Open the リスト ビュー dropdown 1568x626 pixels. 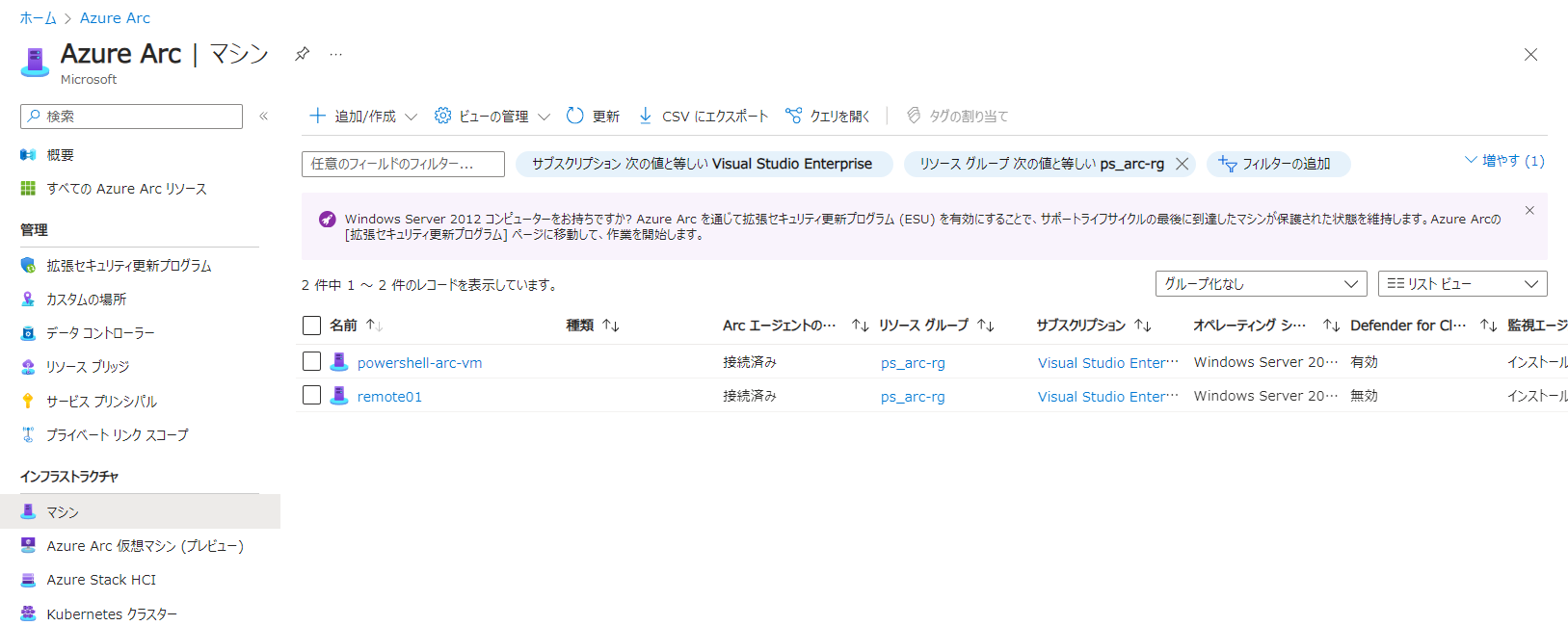coord(1463,284)
